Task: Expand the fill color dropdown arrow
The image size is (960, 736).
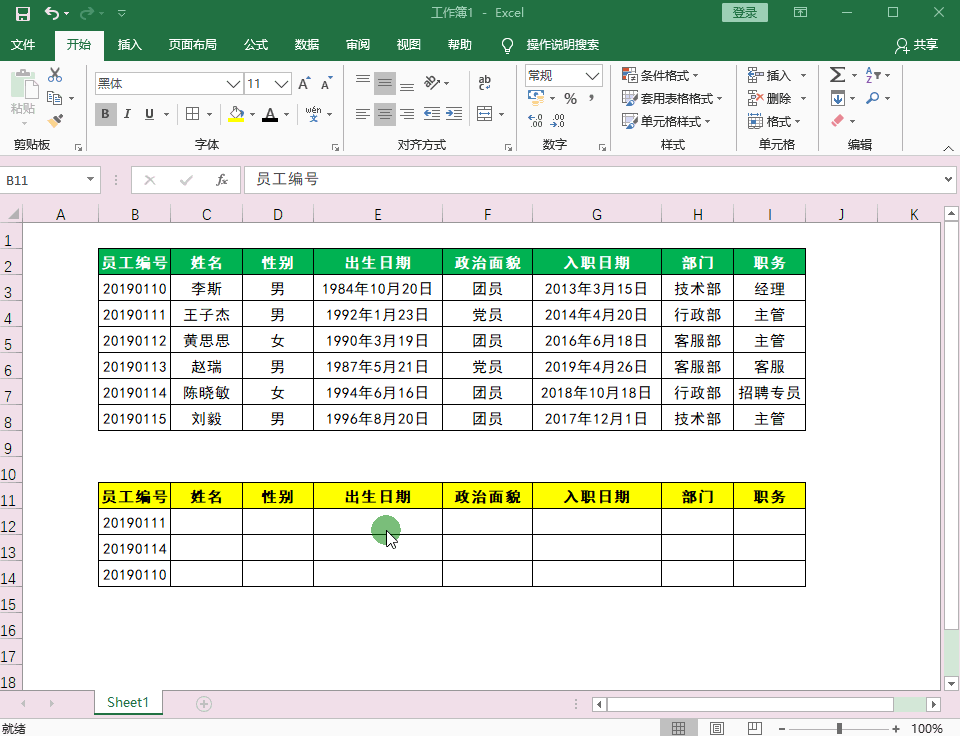Action: tap(251, 114)
